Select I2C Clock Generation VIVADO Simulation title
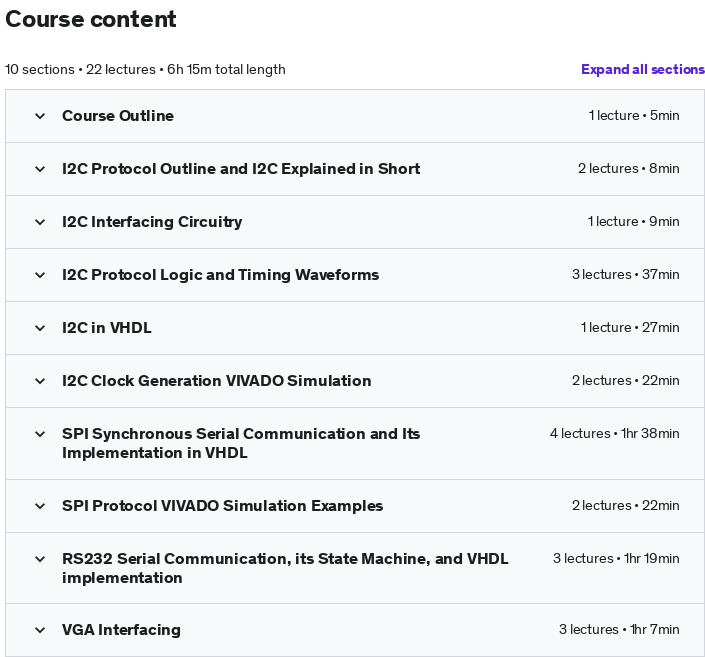 (x=217, y=381)
